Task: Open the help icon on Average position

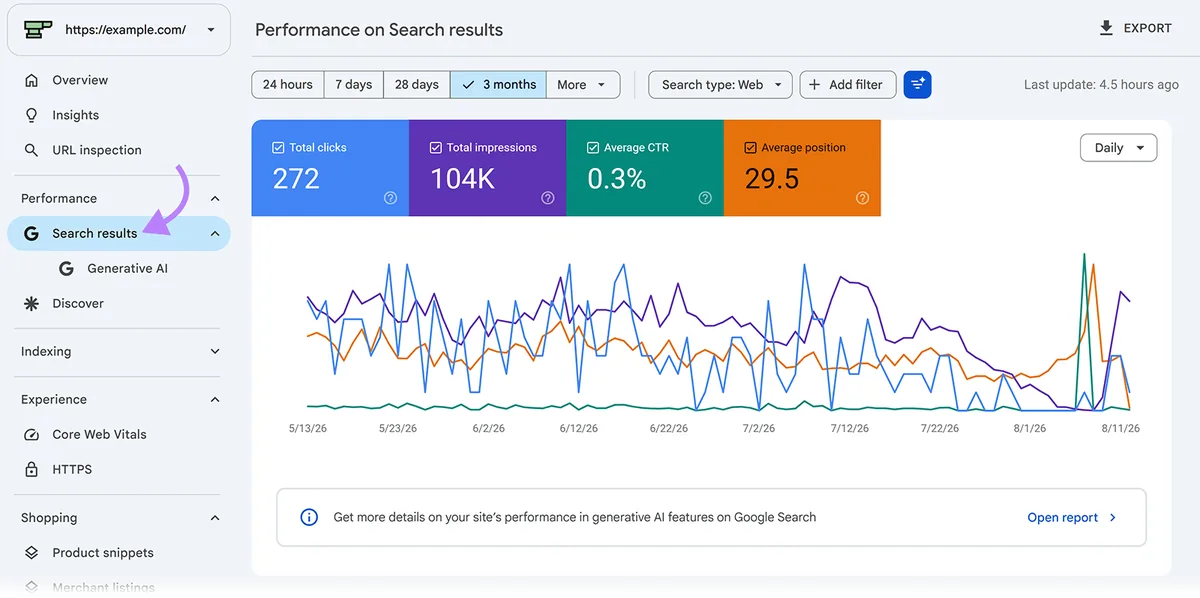Action: point(862,198)
